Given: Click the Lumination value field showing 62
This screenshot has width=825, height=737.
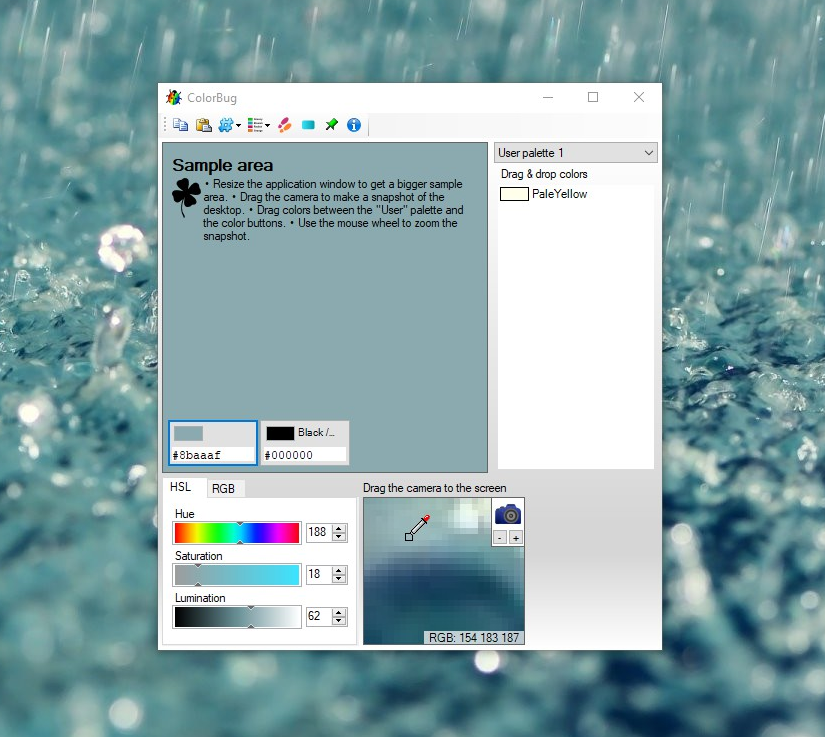Looking at the screenshot, I should click(x=319, y=617).
